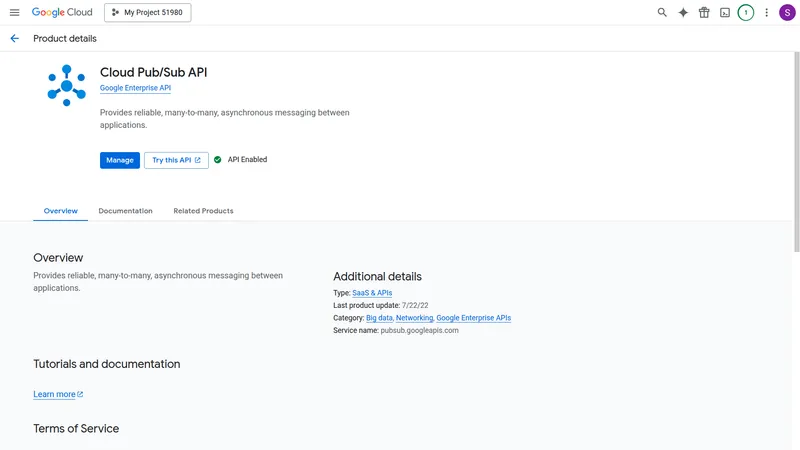Open the Google Enterprise APIs category link

pos(473,318)
